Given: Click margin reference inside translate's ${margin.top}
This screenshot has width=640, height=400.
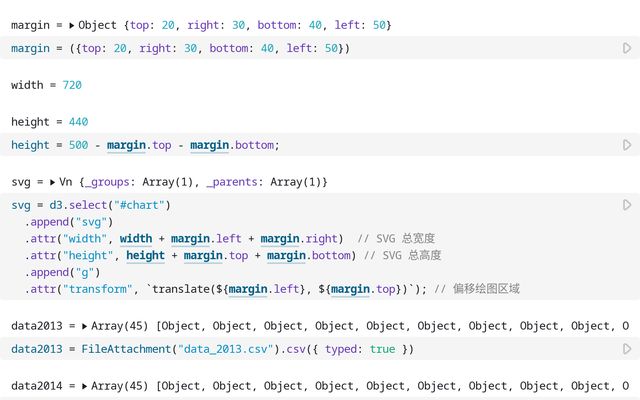Looking at the screenshot, I should 350,289.
